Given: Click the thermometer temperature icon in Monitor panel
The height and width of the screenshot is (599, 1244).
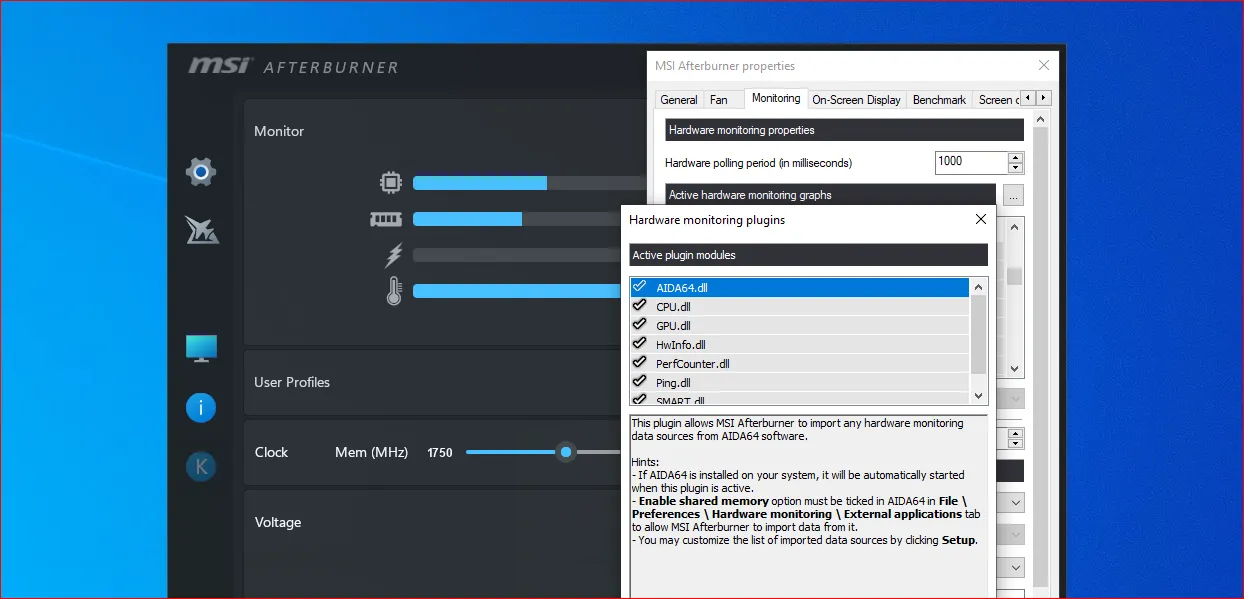Looking at the screenshot, I should point(393,290).
